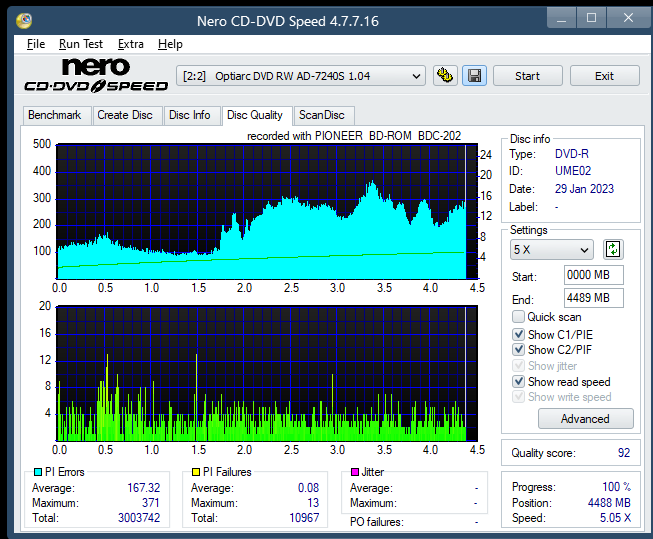Expand the Optiarc DVD RW drive dropdown
653x539 pixels.
click(x=301, y=76)
